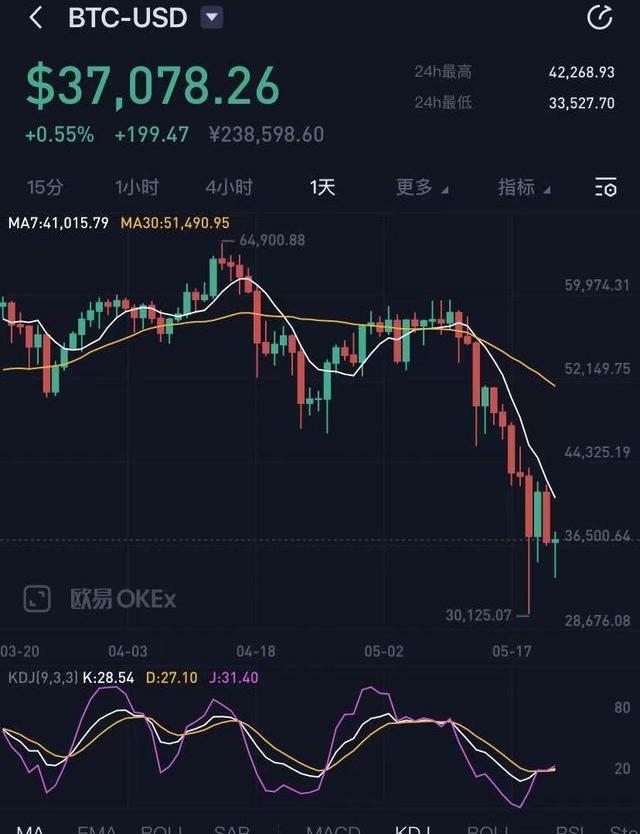Select the 1小时 timeframe tab
This screenshot has height=834, width=640.
(x=137, y=187)
